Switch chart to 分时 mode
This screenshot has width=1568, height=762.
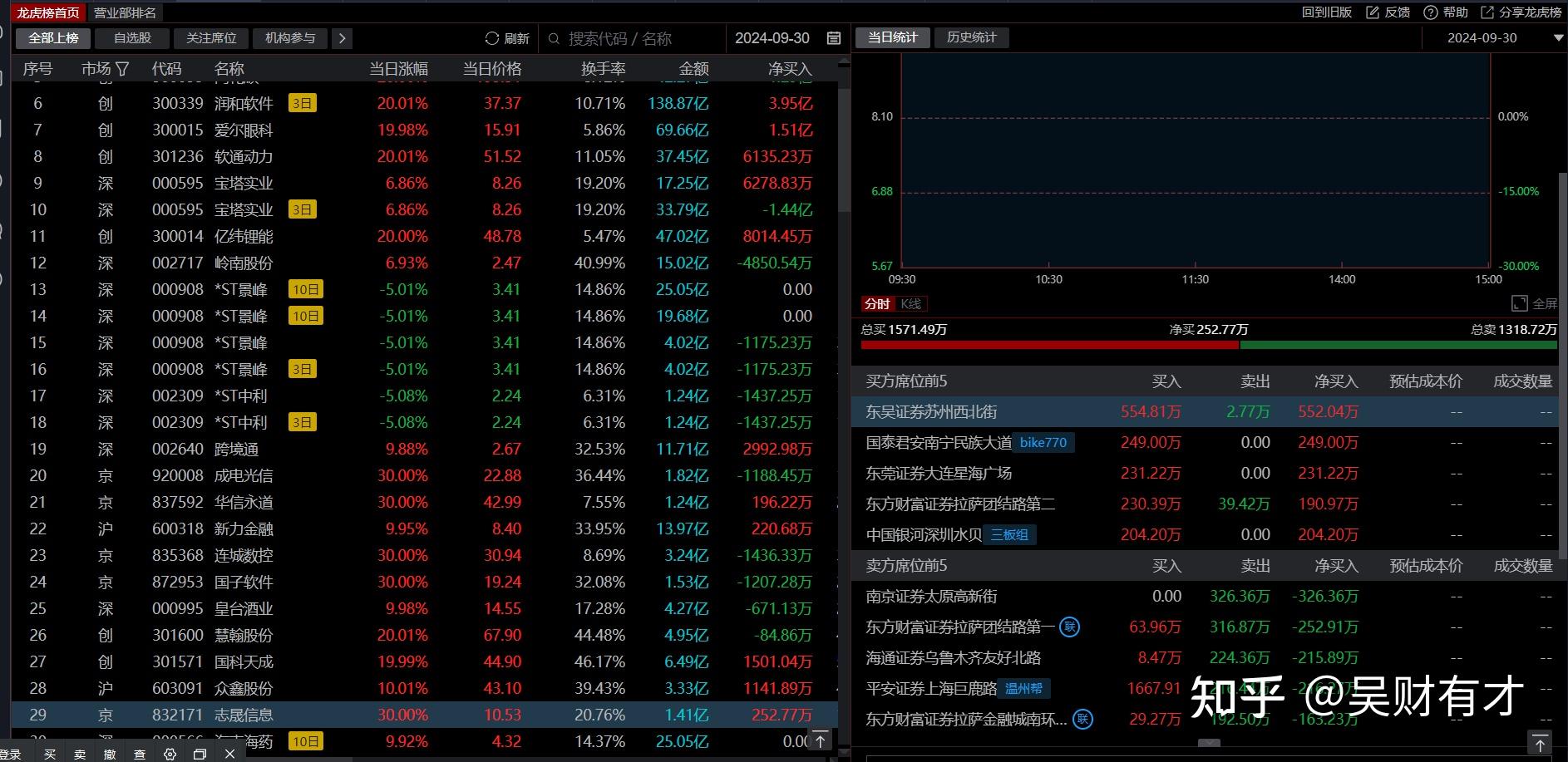pos(877,303)
